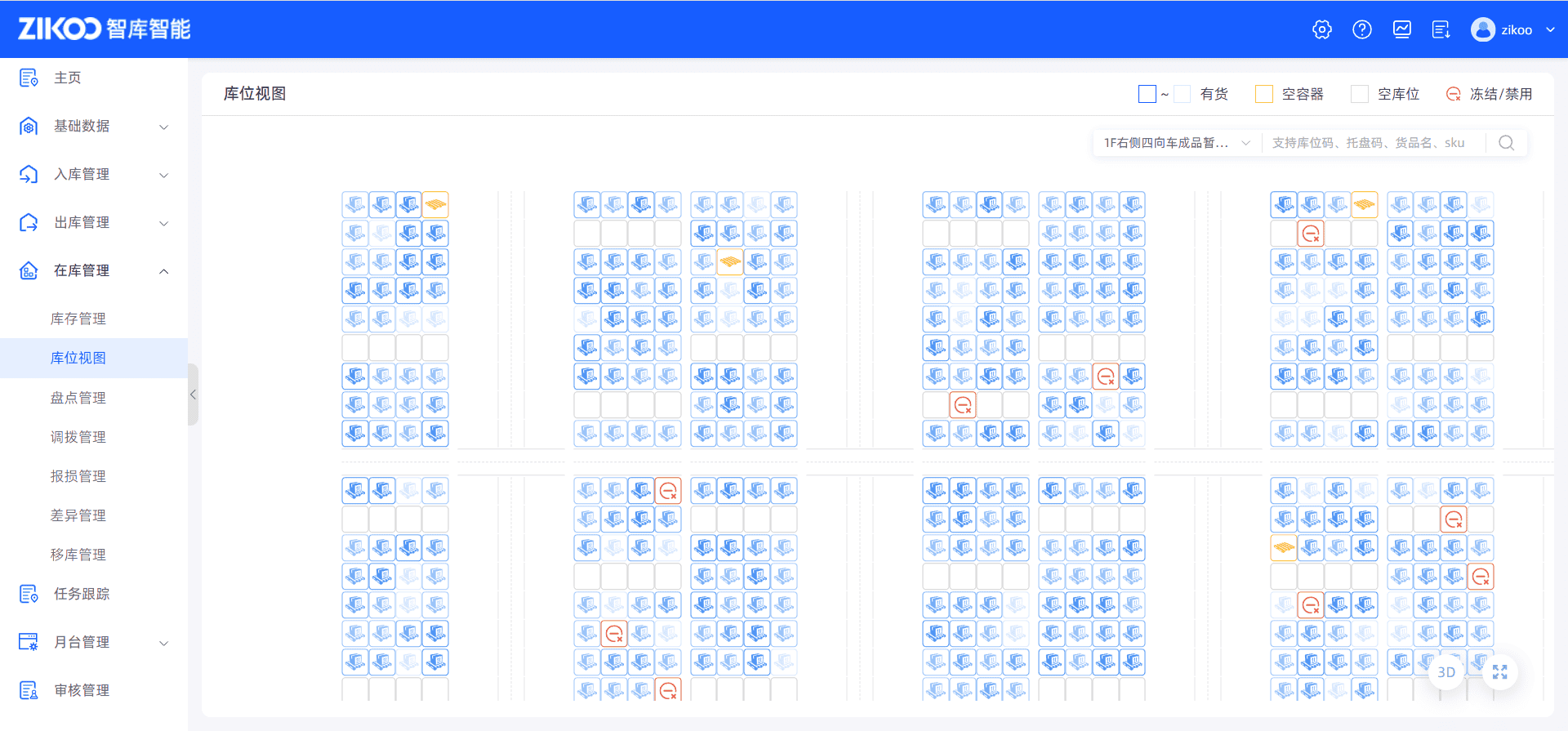Open the chart monitor icon in header

coord(1402,29)
